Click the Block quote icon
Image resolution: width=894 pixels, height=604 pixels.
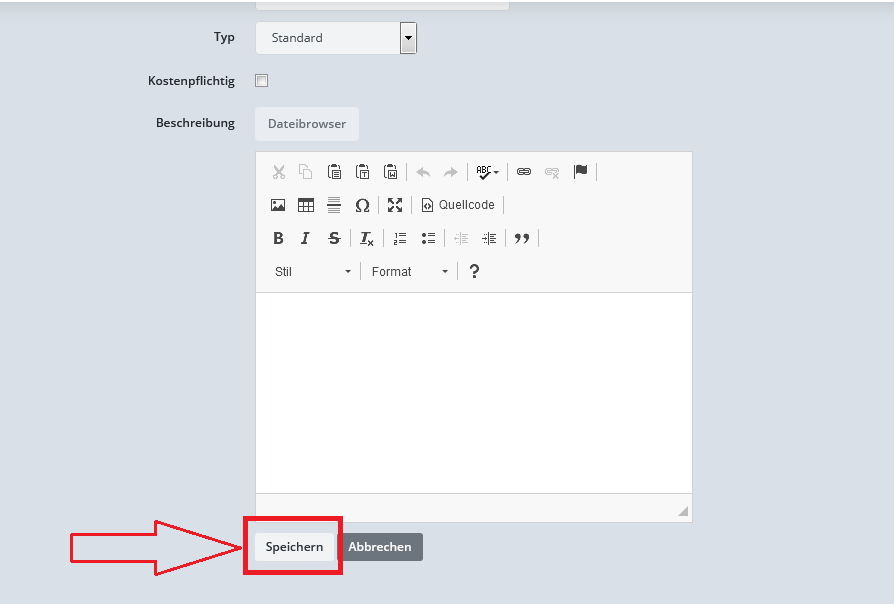[x=522, y=238]
